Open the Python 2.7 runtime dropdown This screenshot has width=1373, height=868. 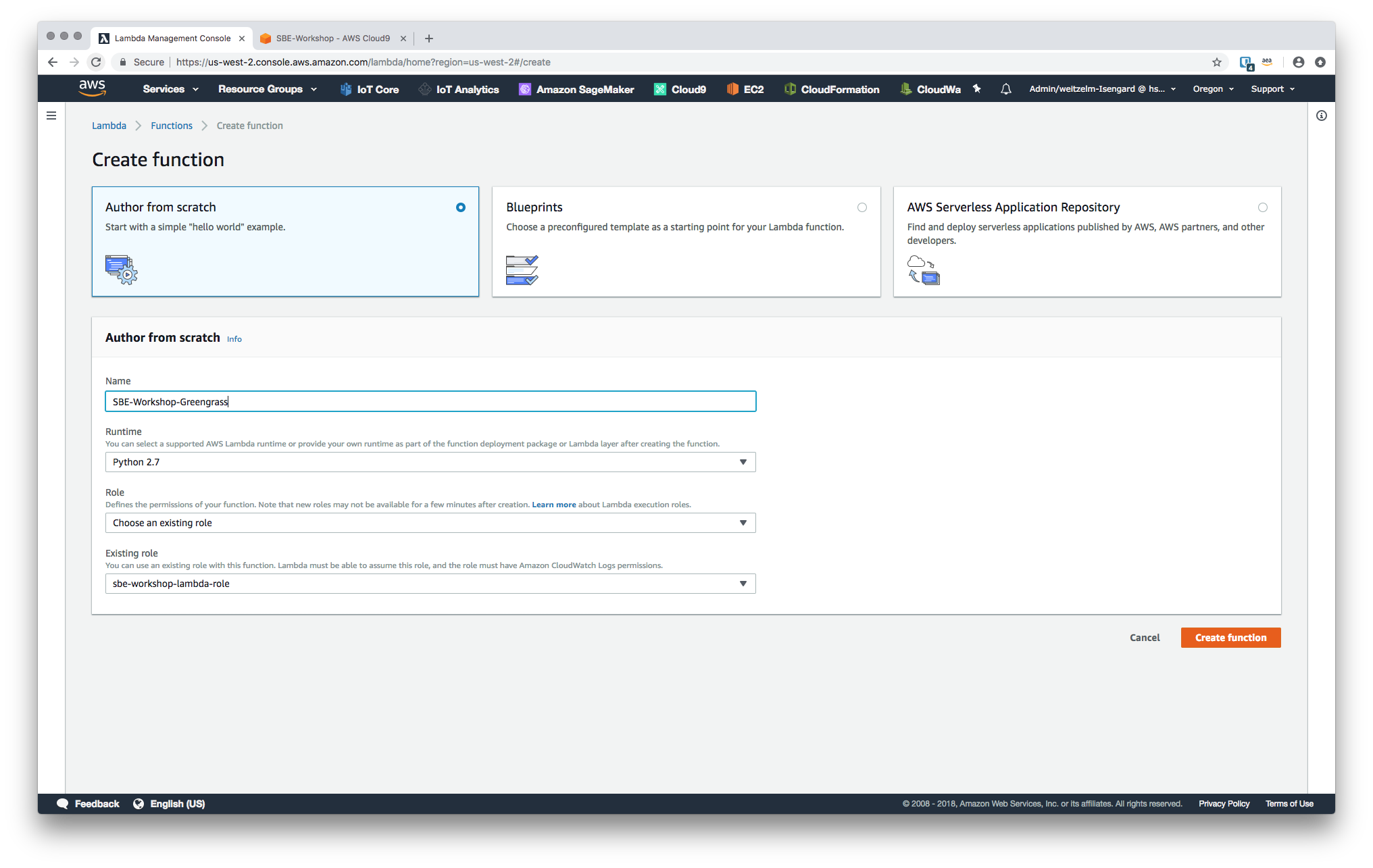430,462
